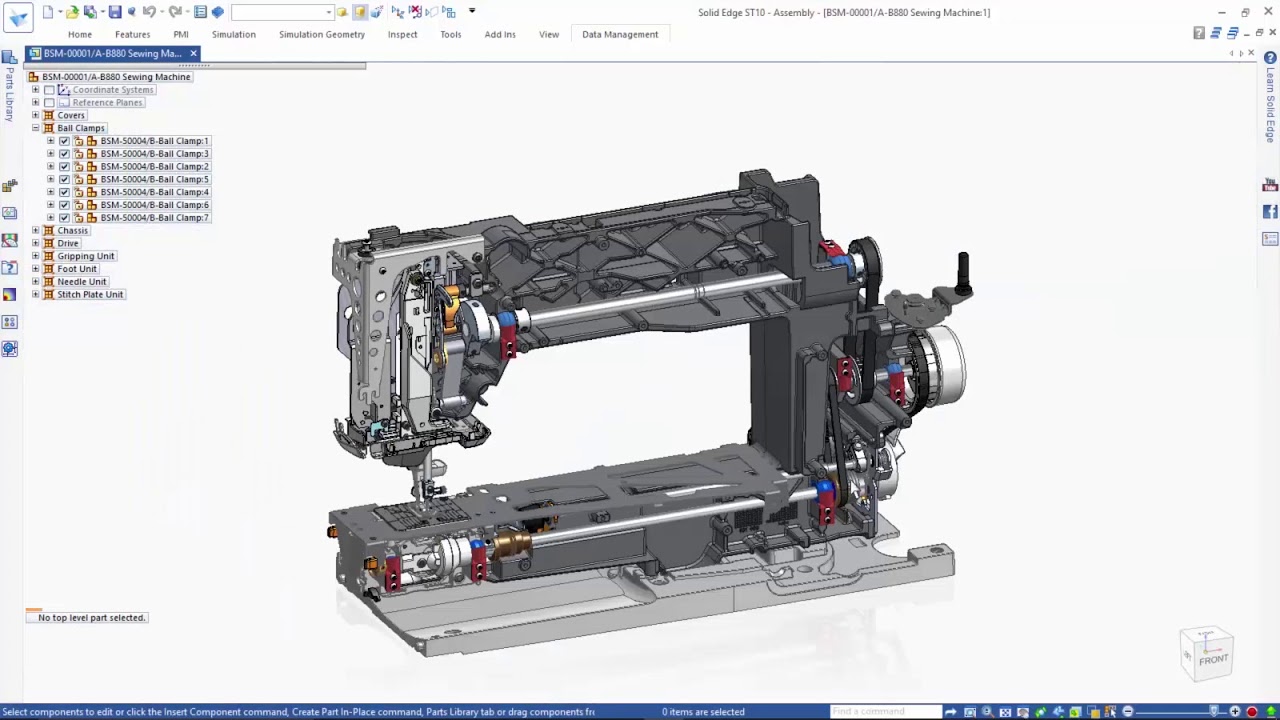The image size is (1280, 720).
Task: Click the red record button in status bar
Action: coord(1252,712)
